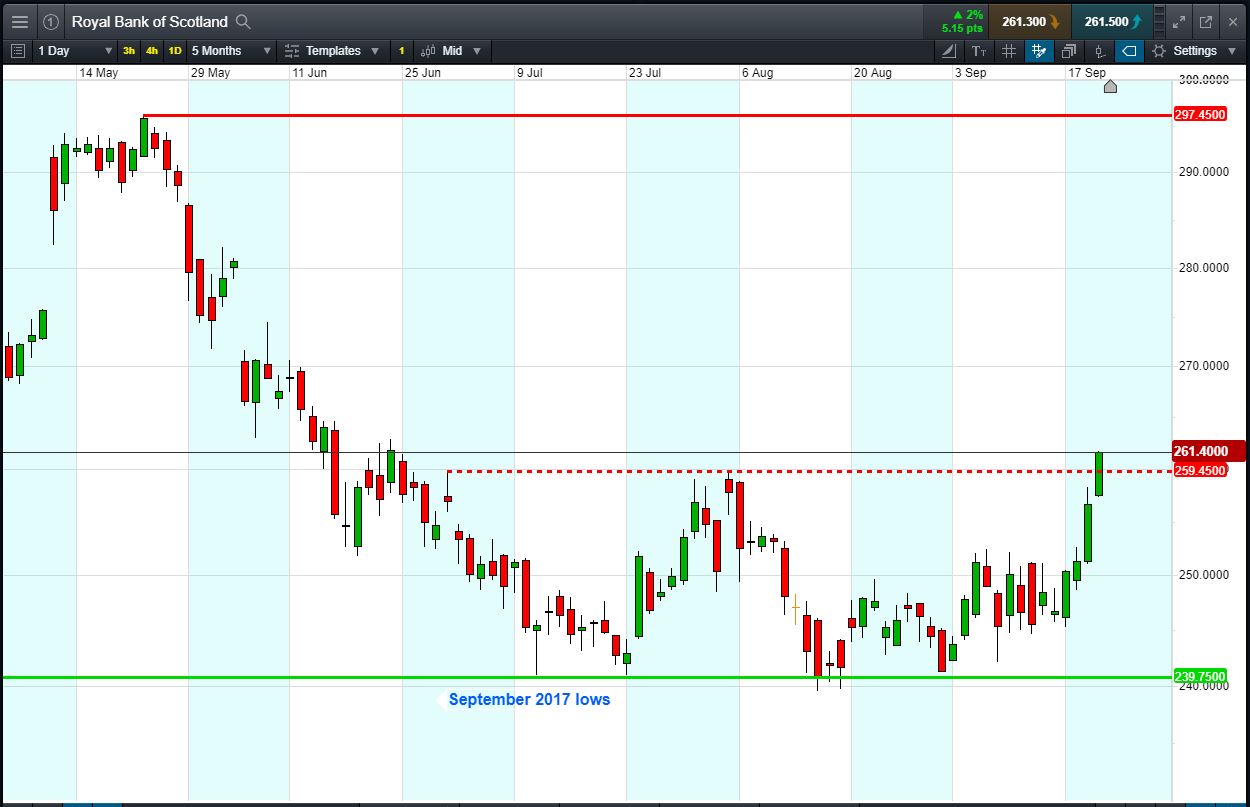Click the 261.4000 current price label
The height and width of the screenshot is (807, 1250).
click(x=1207, y=451)
